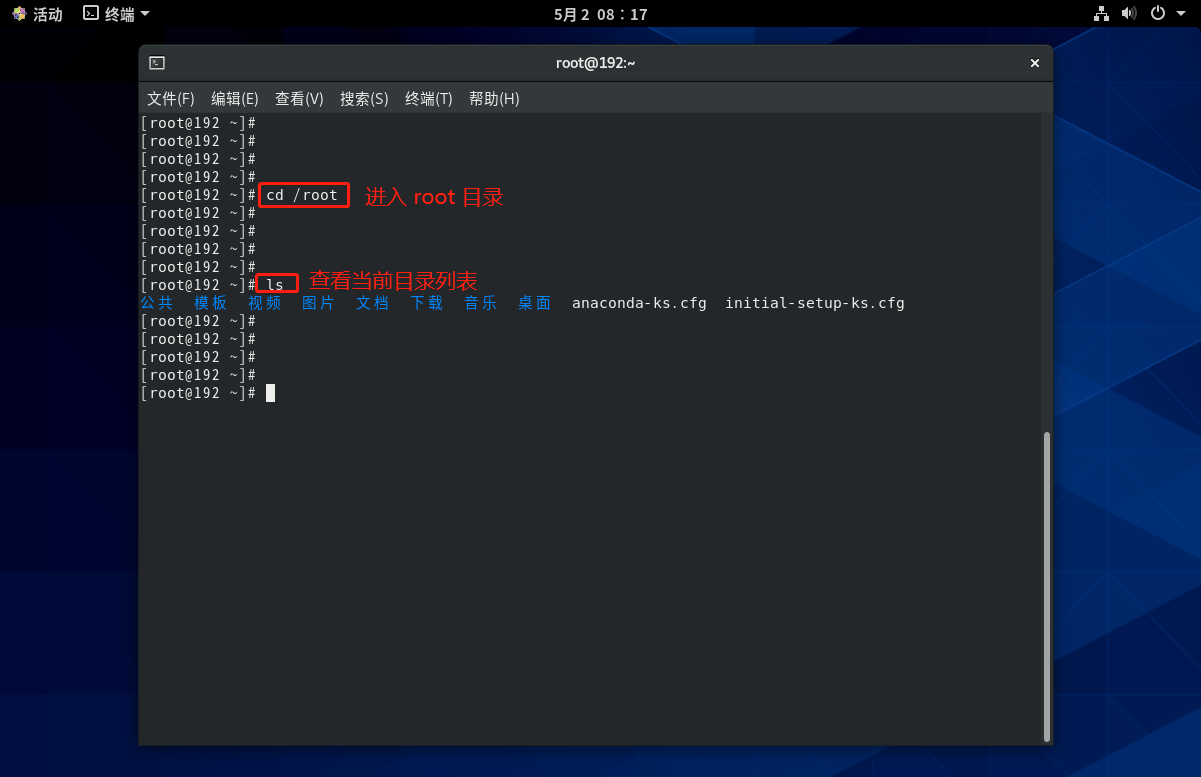Expand the system menu dropdown arrow

point(1181,14)
